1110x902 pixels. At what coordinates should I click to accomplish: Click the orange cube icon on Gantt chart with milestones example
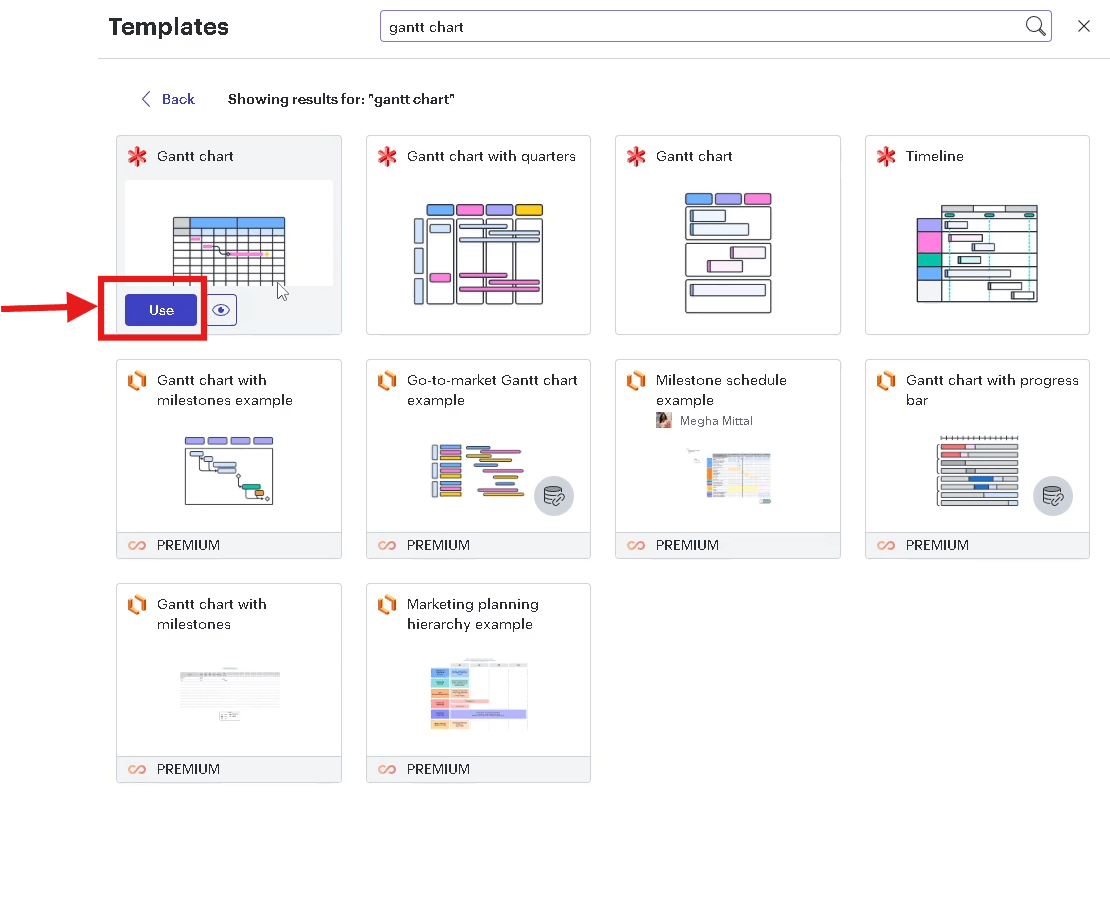click(x=137, y=380)
